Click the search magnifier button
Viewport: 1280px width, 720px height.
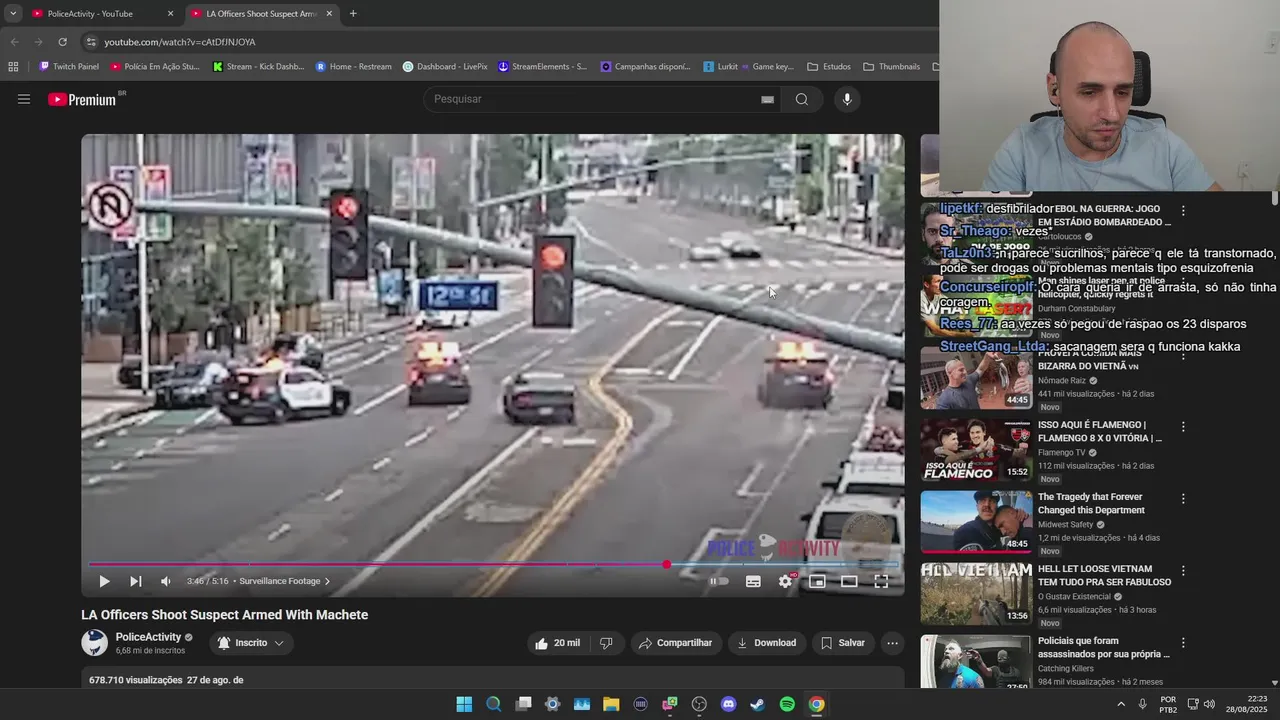point(802,99)
